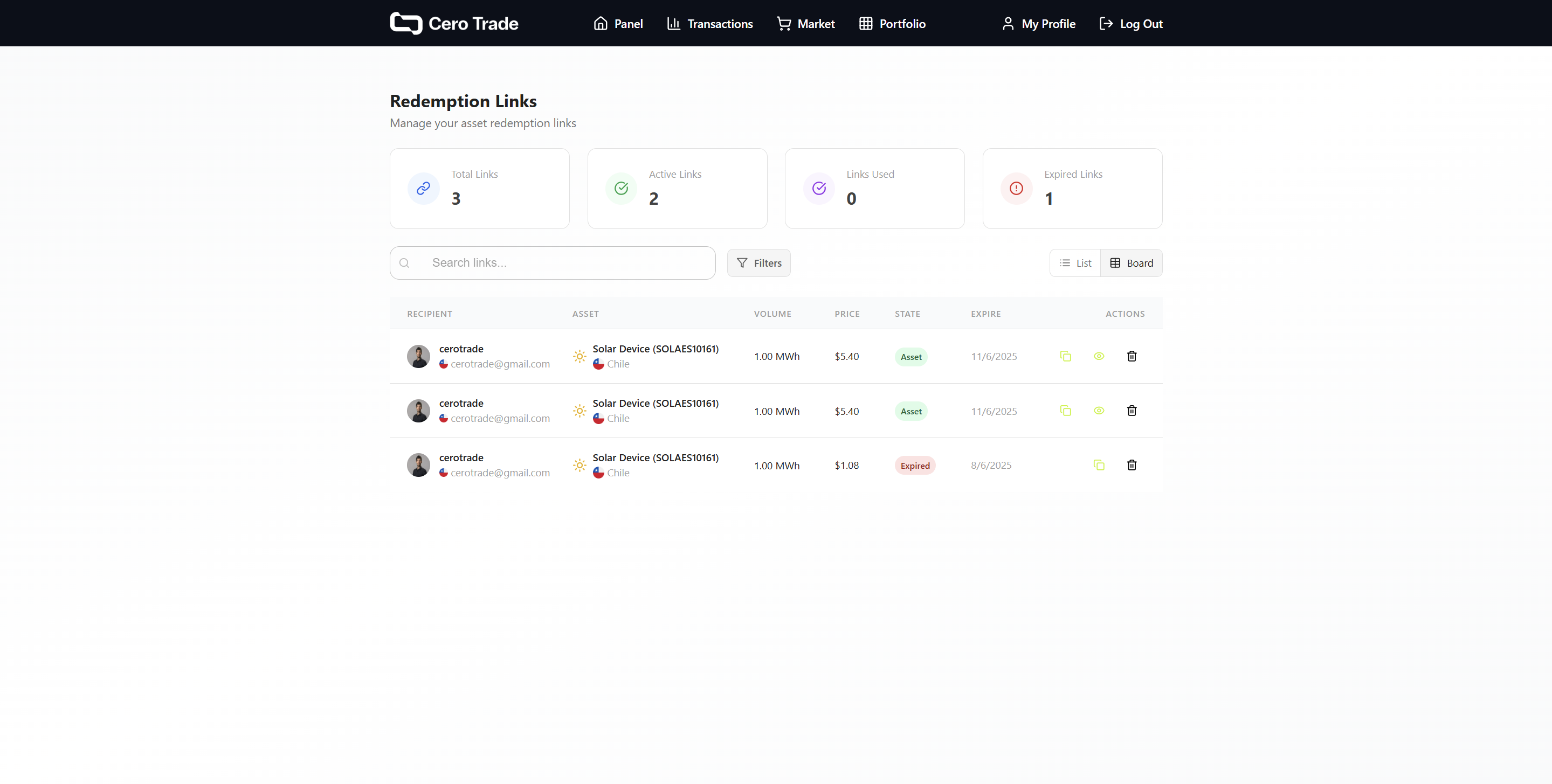Click the Total Links chain icon
This screenshot has width=1552, height=784.
[x=423, y=189]
